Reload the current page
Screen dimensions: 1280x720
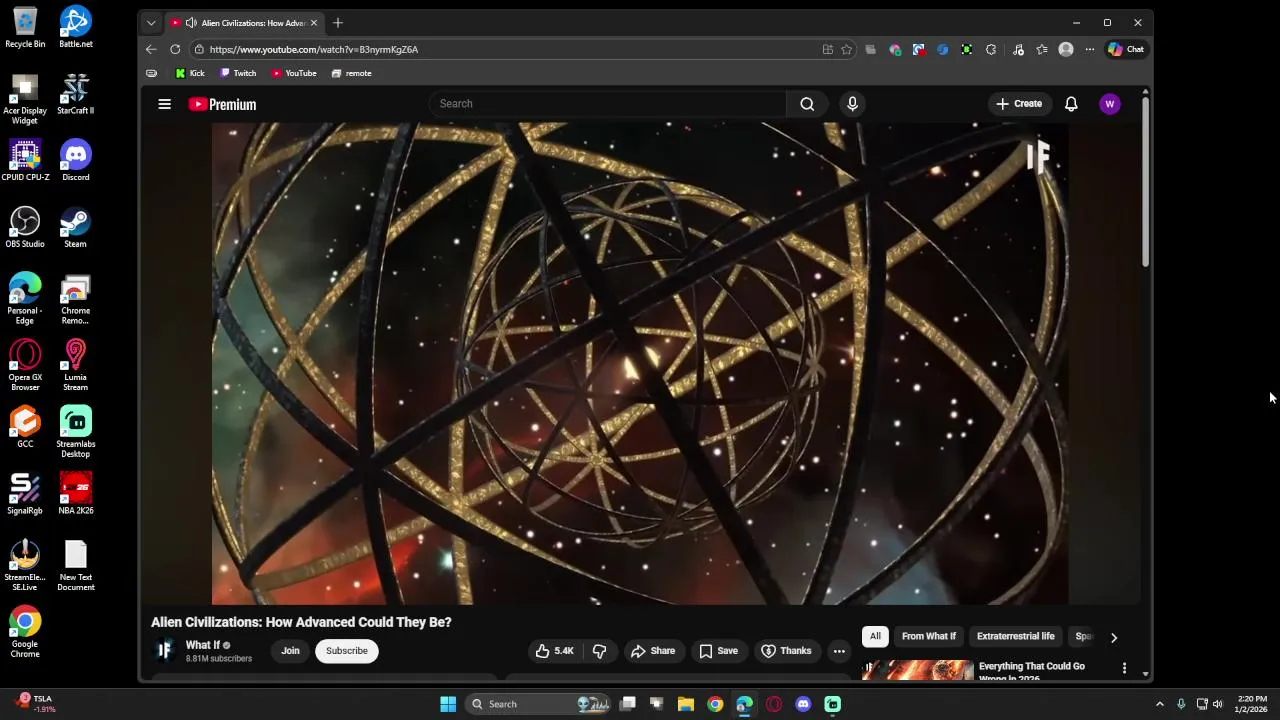coord(175,49)
